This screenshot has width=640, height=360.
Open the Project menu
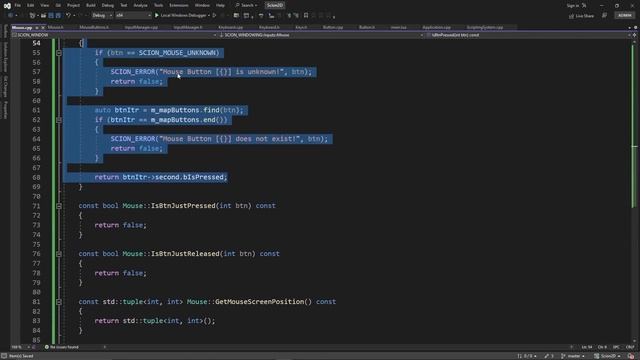[73, 5]
